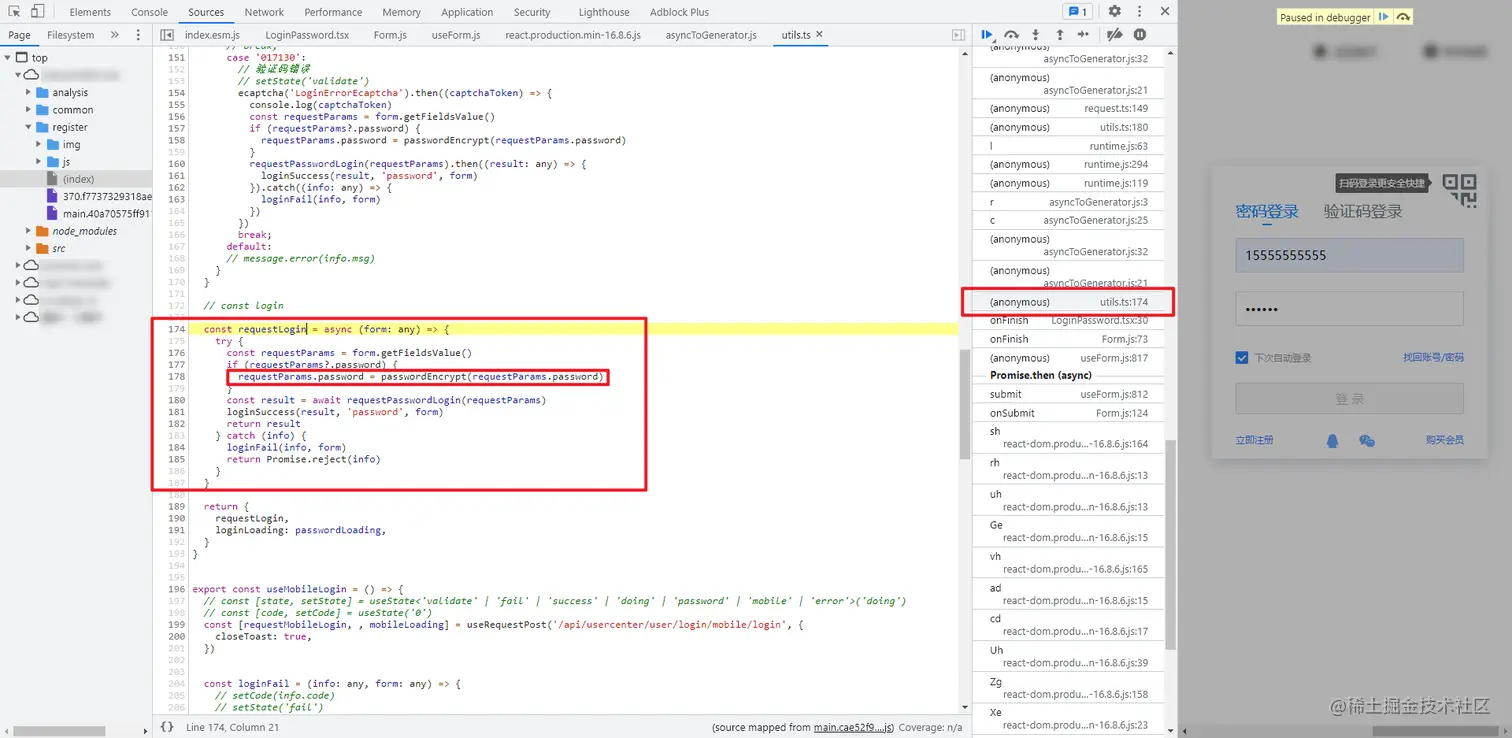The height and width of the screenshot is (738, 1512).
Task: Select the useForm.js:812 submit frame
Action: [x=1067, y=394]
